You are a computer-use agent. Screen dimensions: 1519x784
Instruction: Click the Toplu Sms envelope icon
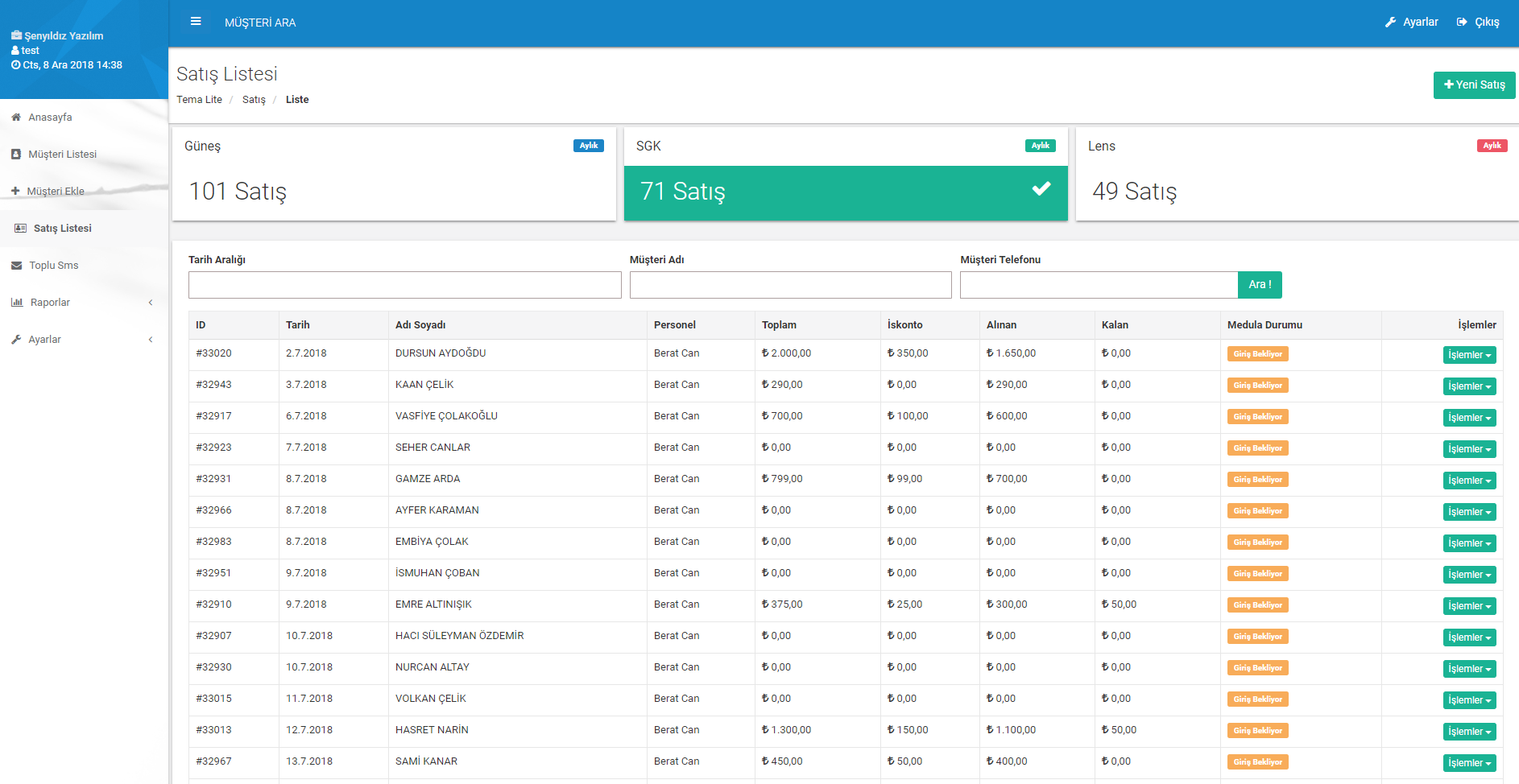tap(17, 266)
